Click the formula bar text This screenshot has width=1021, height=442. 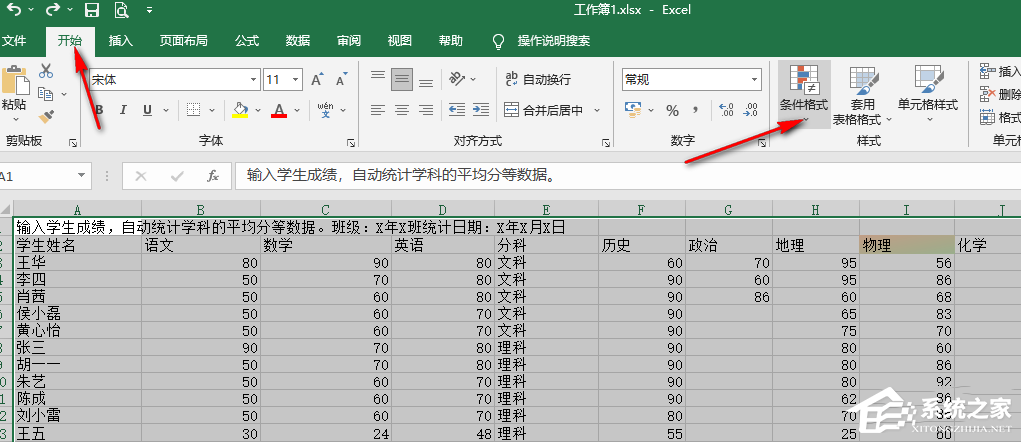pyautogui.click(x=400, y=176)
